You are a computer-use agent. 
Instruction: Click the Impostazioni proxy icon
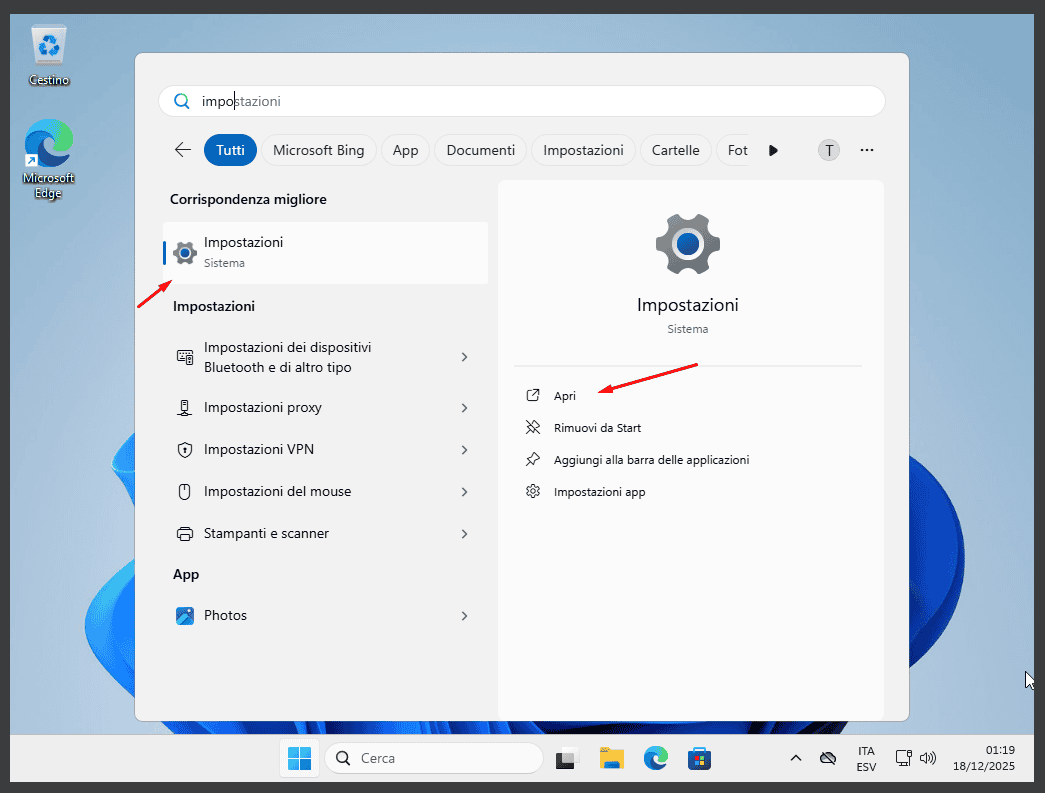[x=185, y=407]
